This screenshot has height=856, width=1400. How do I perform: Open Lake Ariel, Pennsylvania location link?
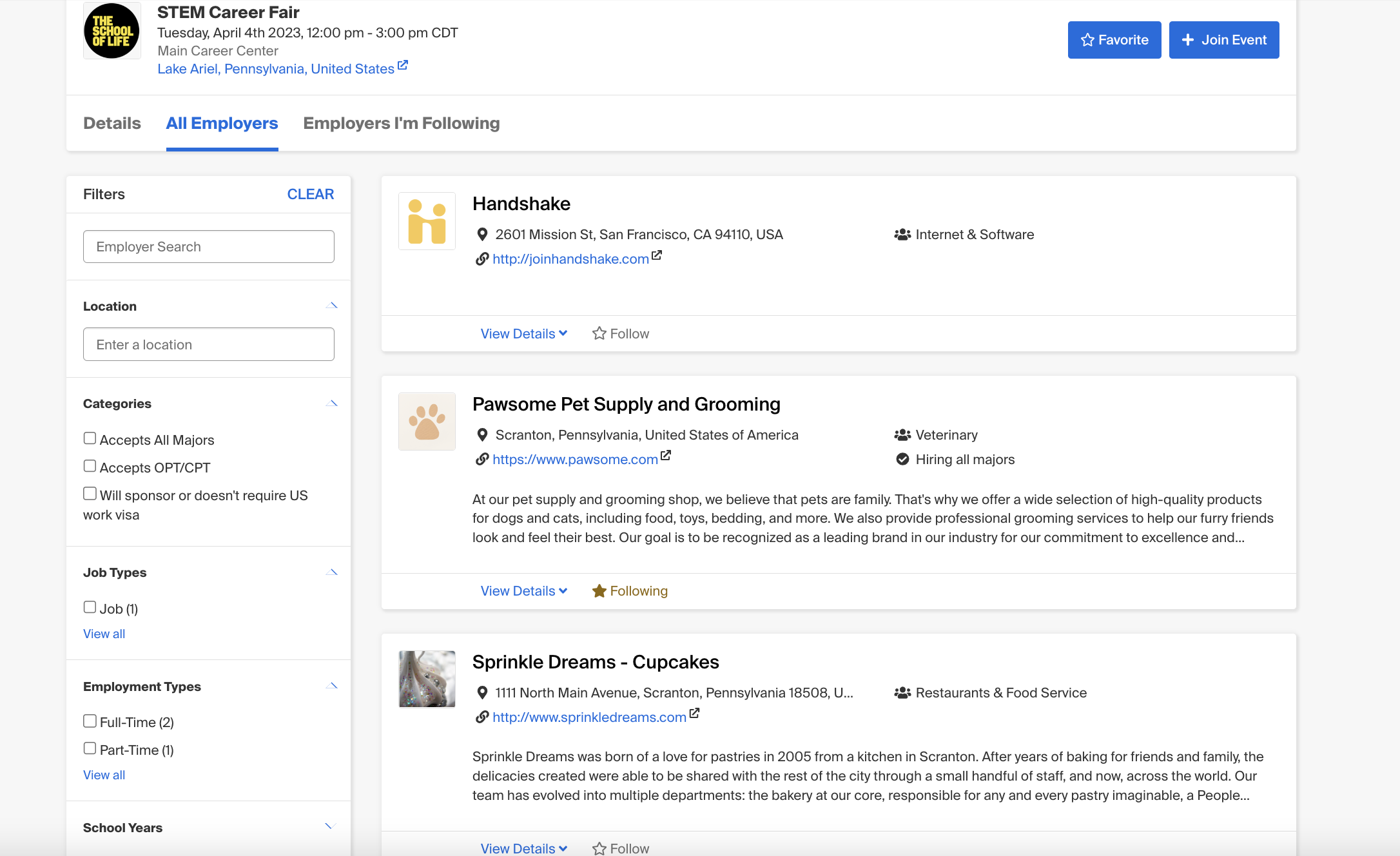pos(276,69)
